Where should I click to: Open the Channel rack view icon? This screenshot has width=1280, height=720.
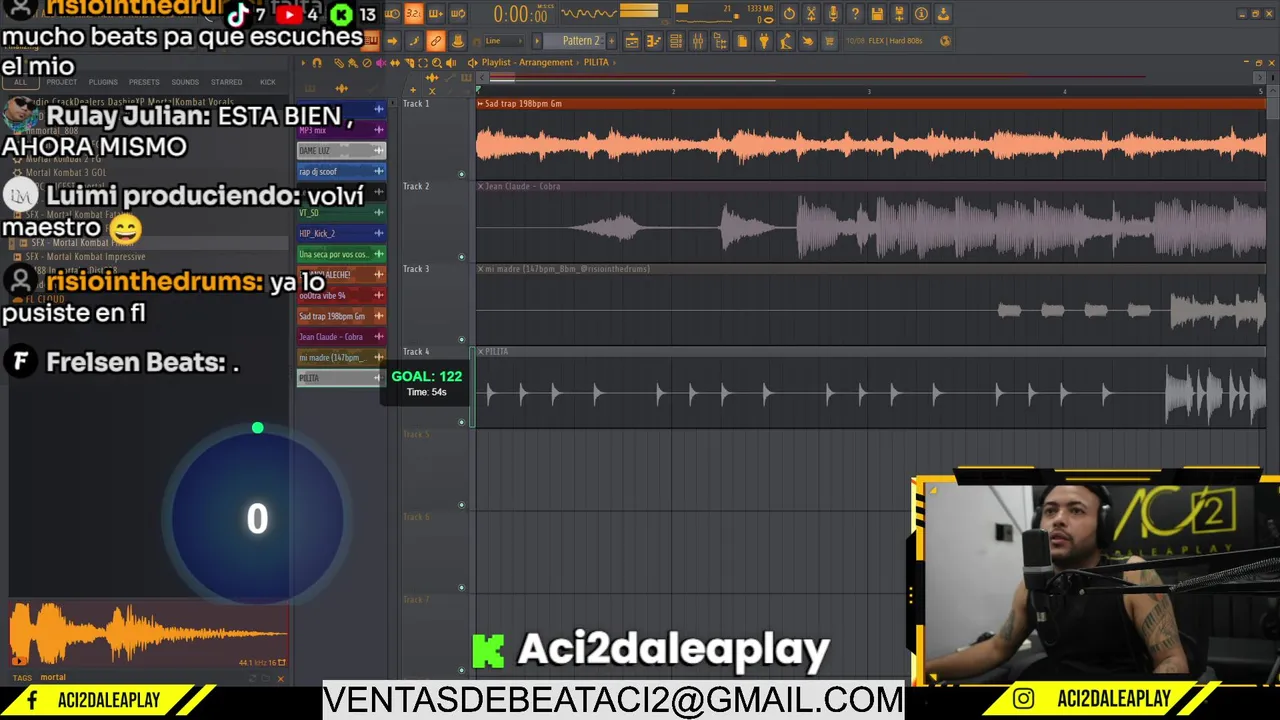click(x=676, y=41)
